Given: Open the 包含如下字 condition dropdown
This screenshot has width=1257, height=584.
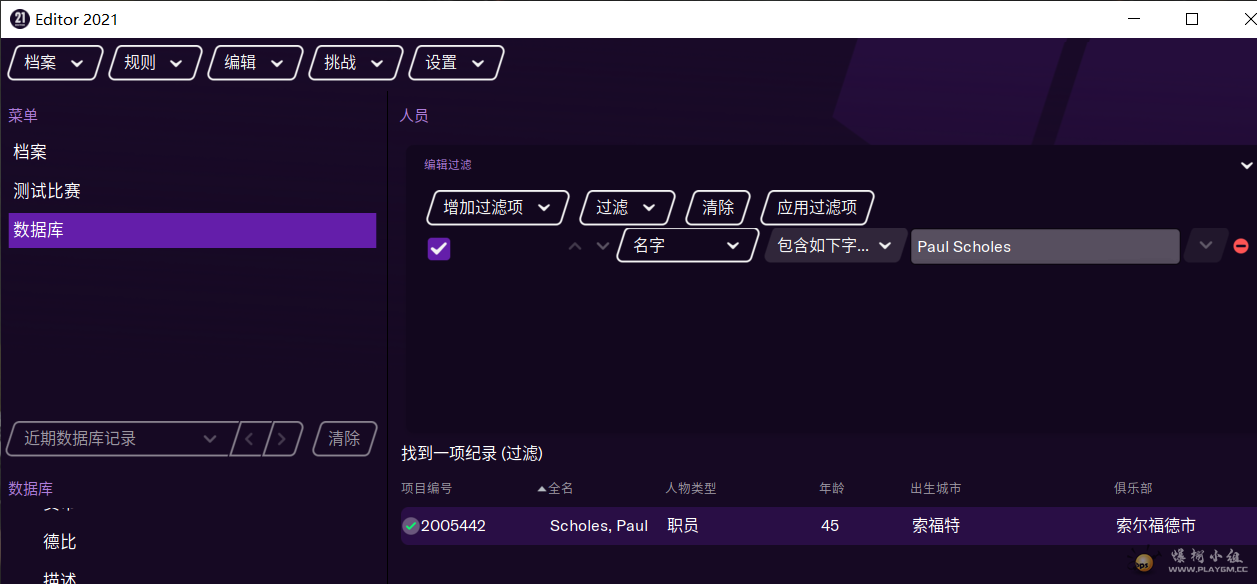Looking at the screenshot, I should click(x=835, y=246).
